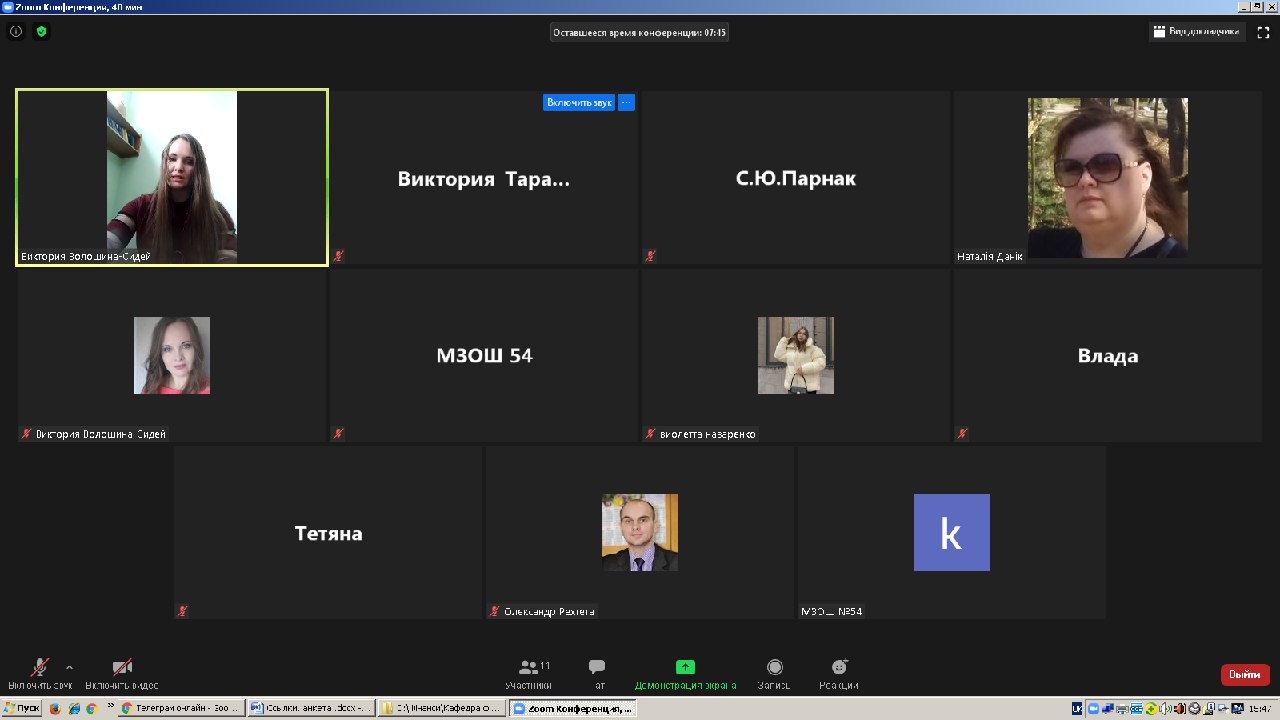Select Наталія Данік video tile
Image resolution: width=1280 pixels, height=720 pixels.
point(1107,178)
